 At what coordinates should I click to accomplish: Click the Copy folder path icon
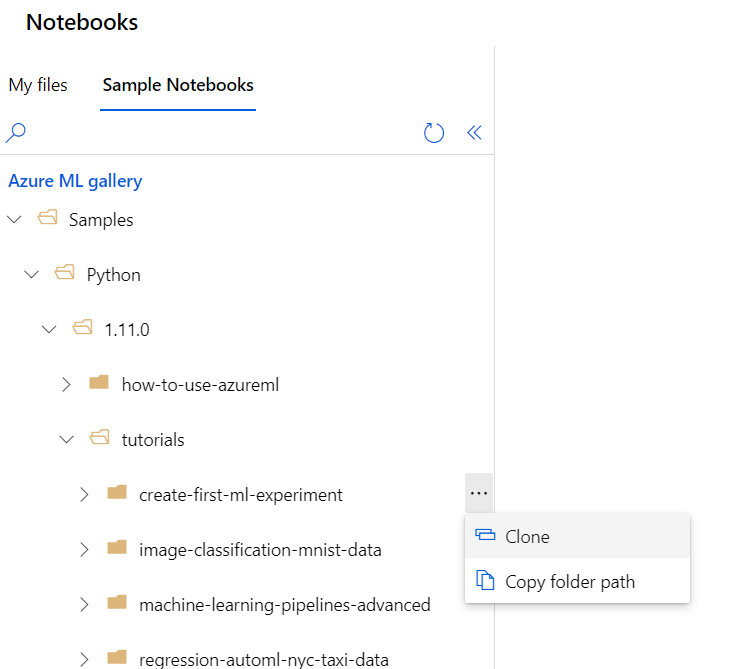click(x=485, y=580)
